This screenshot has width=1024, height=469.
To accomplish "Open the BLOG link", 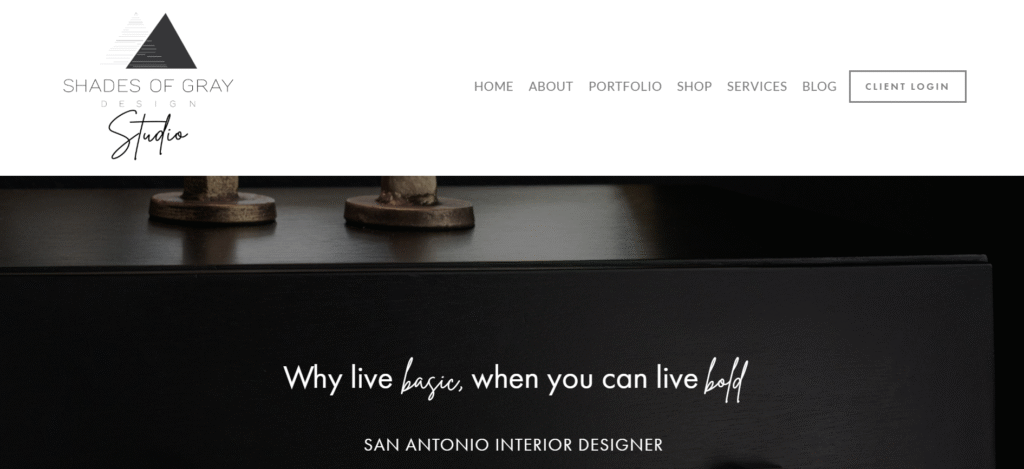I will [x=819, y=86].
